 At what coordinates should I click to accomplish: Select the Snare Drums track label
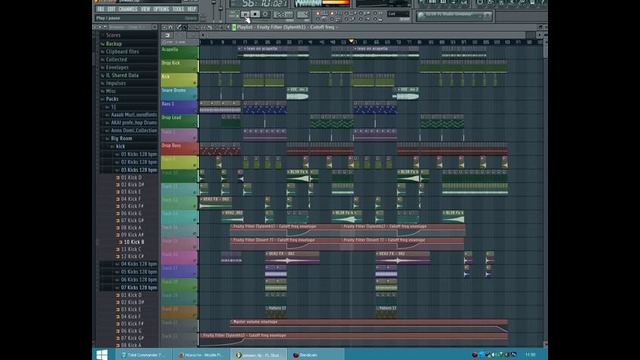pyautogui.click(x=173, y=90)
